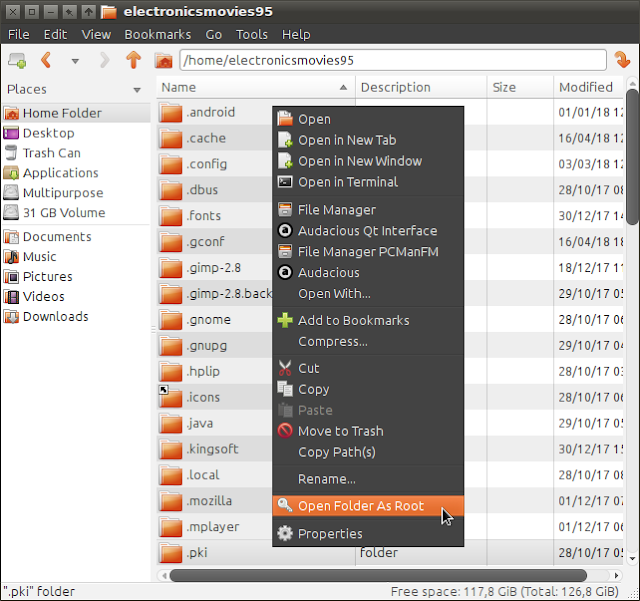Open the File menu

pos(18,35)
